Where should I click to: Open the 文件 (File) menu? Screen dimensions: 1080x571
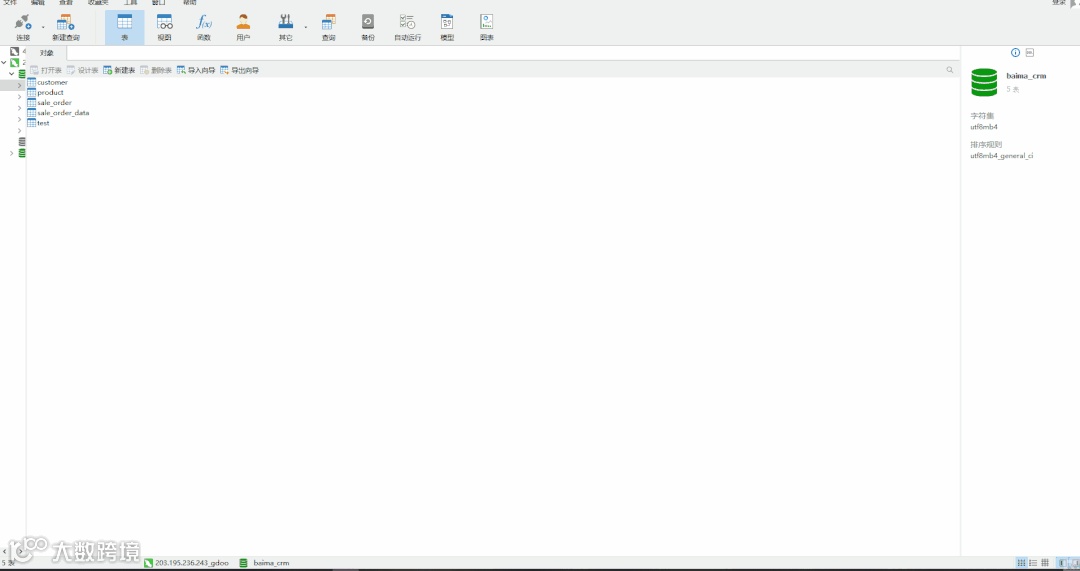coord(10,3)
